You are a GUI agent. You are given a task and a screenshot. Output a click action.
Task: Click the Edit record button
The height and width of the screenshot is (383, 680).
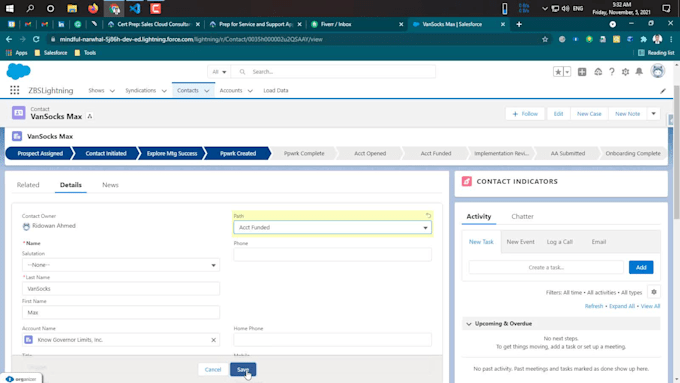click(558, 114)
